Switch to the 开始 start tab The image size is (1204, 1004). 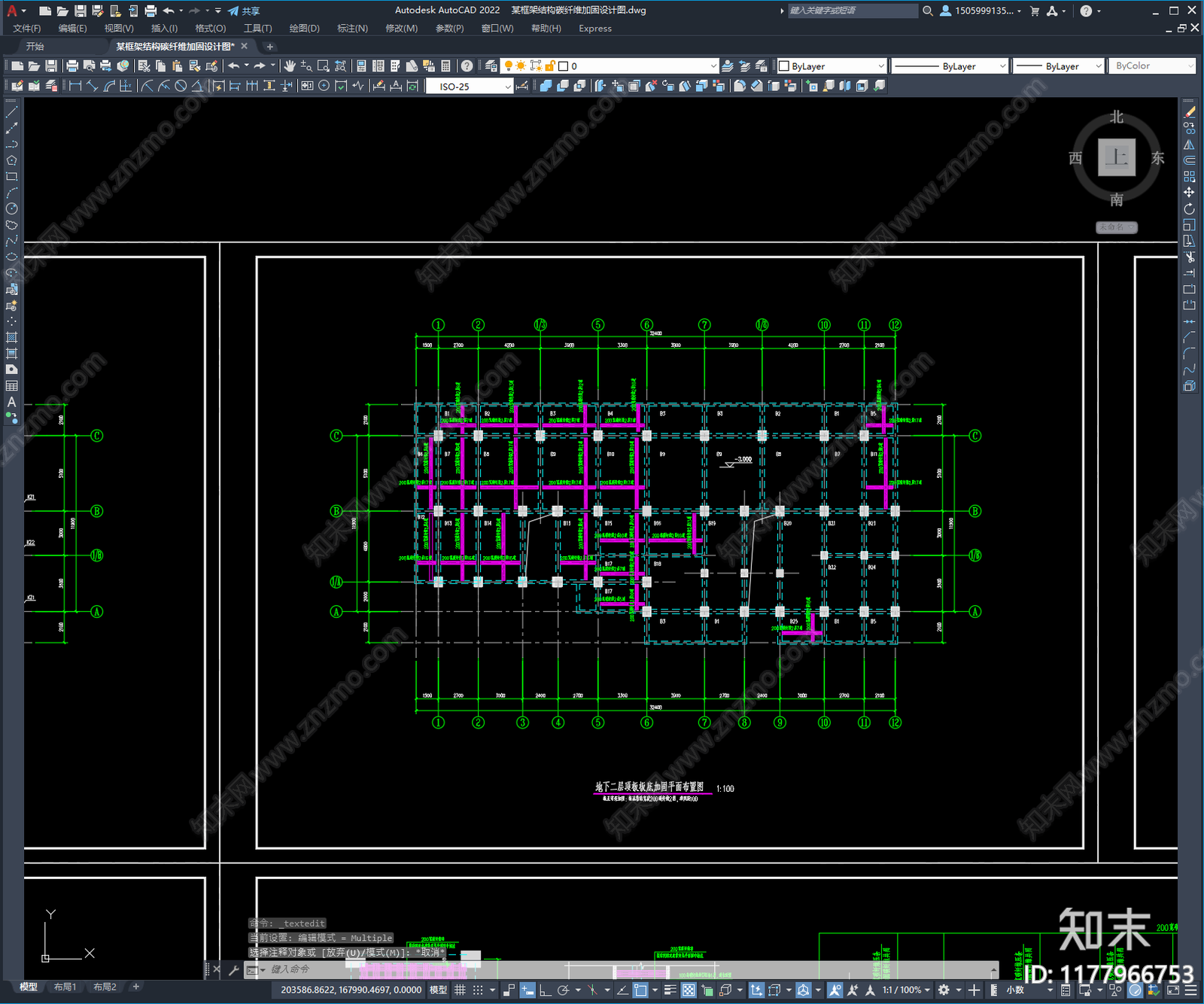click(x=35, y=47)
